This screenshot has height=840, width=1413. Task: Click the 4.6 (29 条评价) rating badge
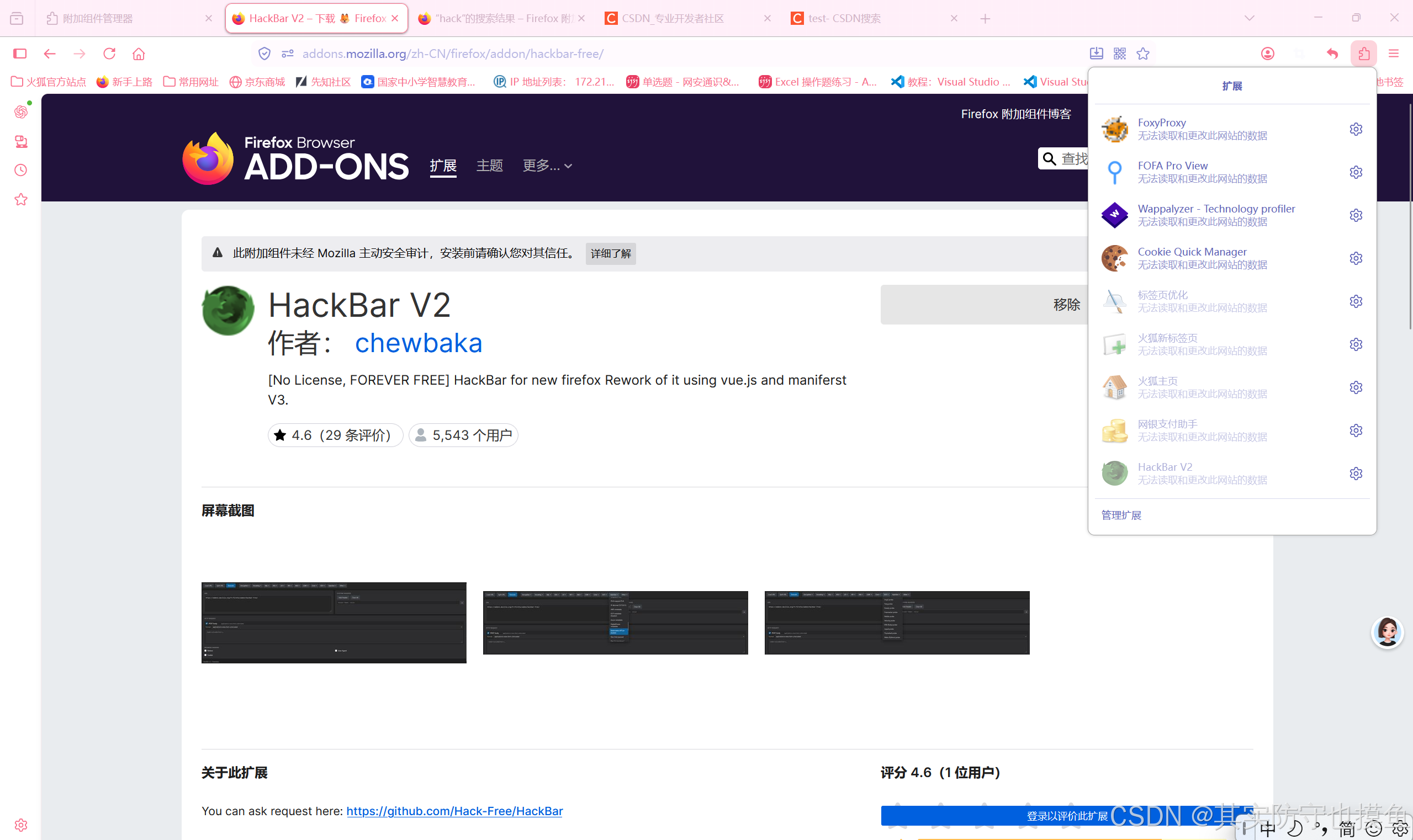(335, 435)
